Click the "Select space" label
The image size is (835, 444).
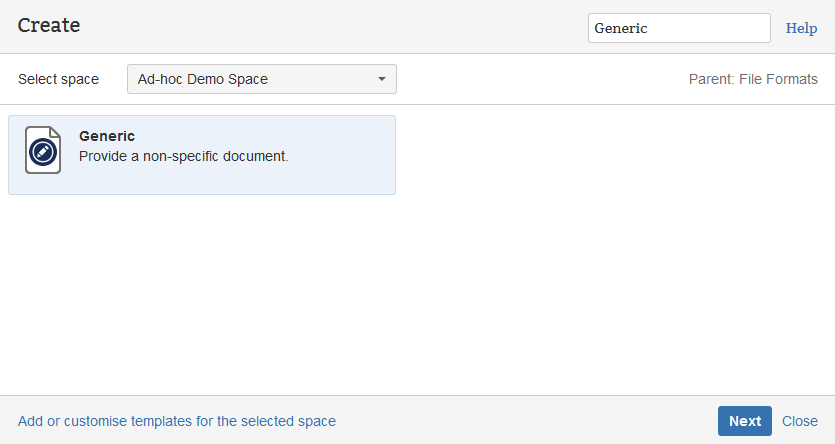pyautogui.click(x=58, y=79)
